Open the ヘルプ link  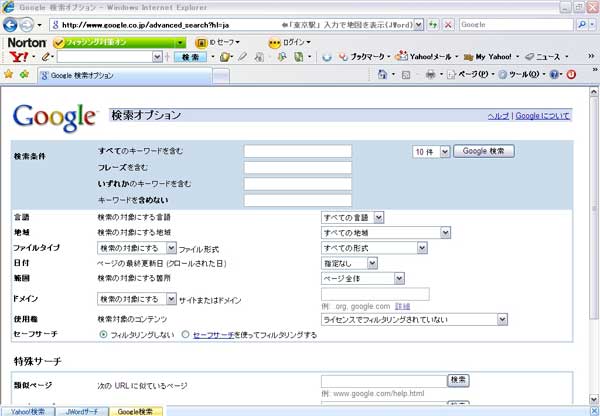[x=498, y=116]
